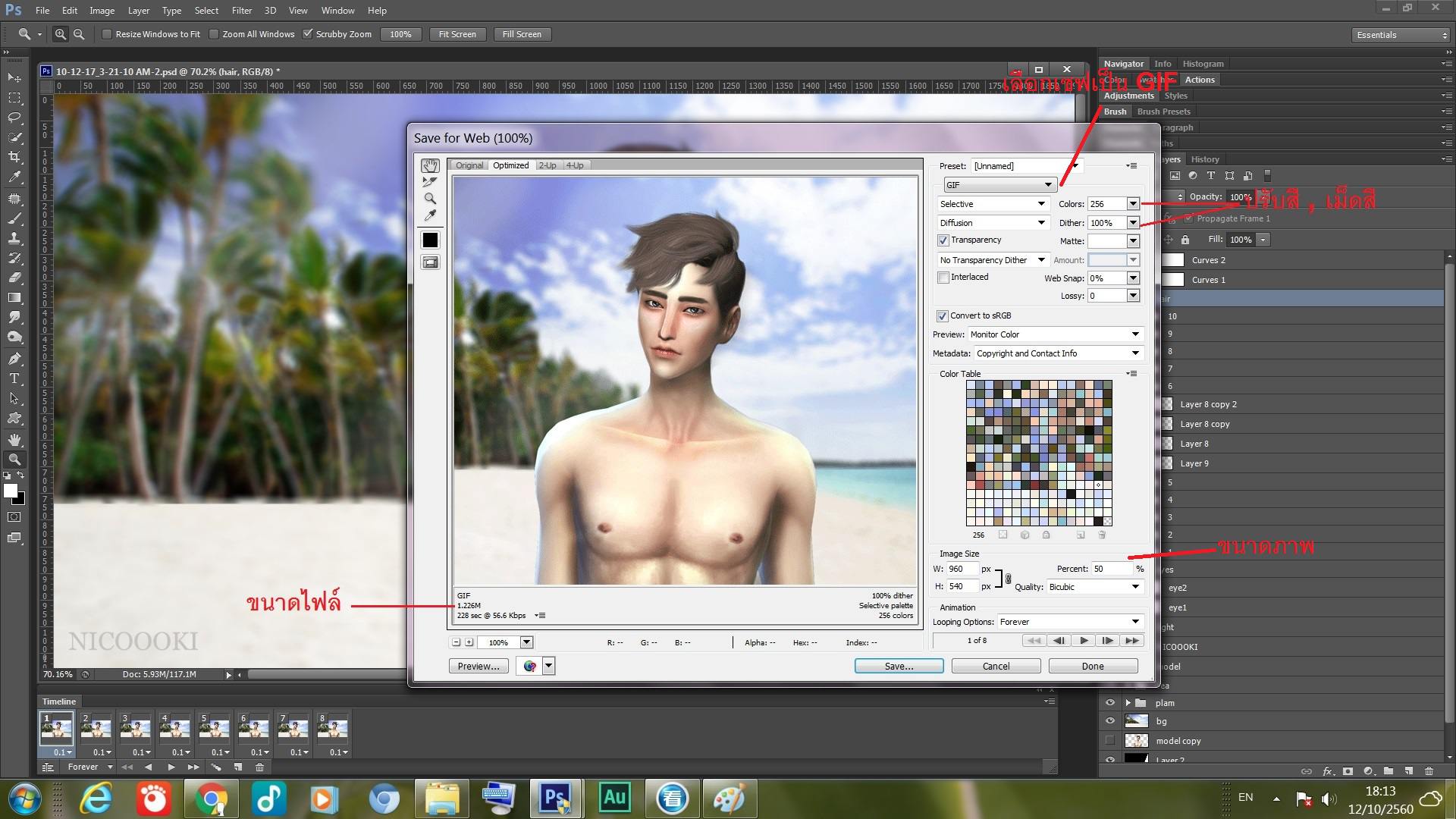Open the color table options menu icon
1456x819 pixels.
click(1131, 374)
